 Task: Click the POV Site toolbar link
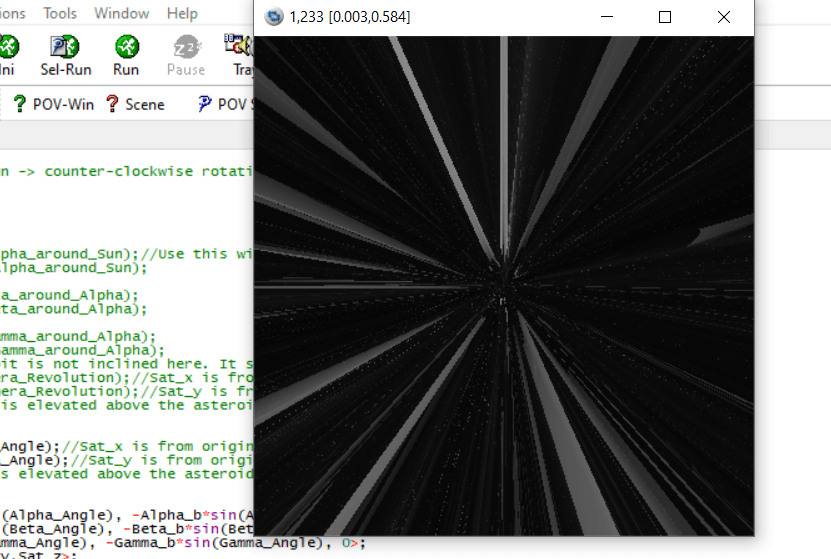(x=224, y=104)
